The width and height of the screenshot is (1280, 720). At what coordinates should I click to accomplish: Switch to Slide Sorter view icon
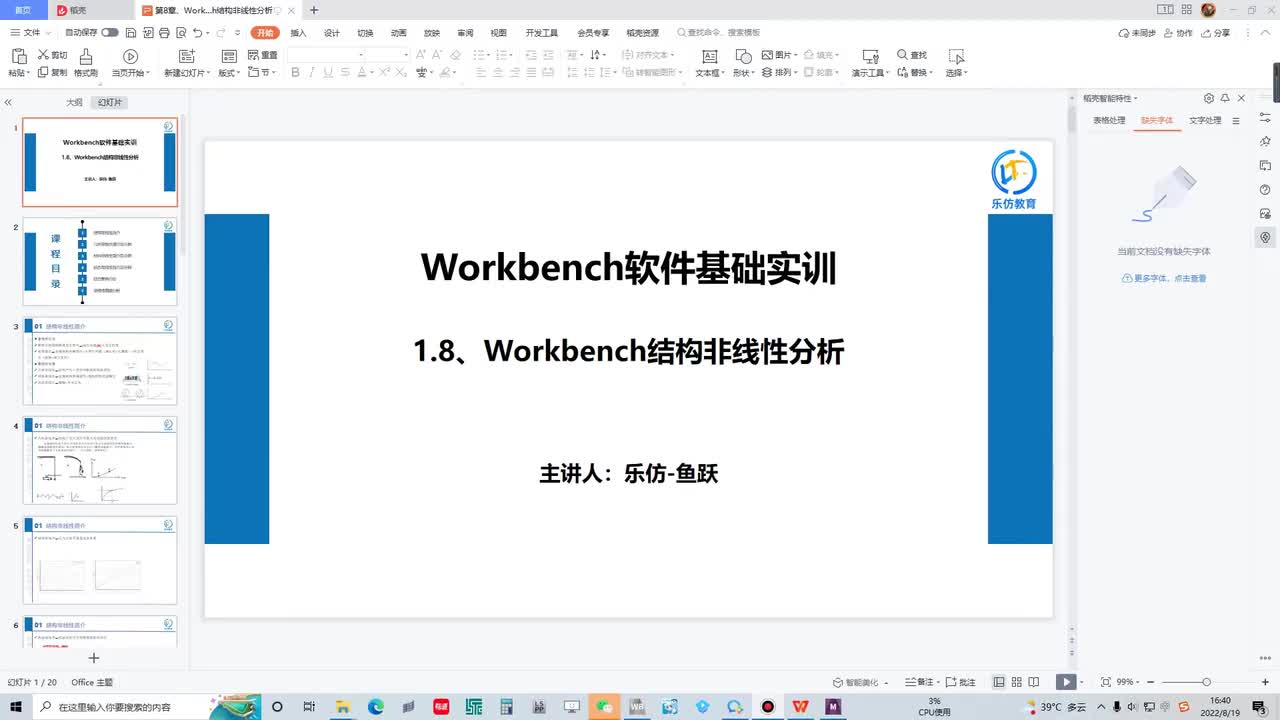tap(1016, 682)
